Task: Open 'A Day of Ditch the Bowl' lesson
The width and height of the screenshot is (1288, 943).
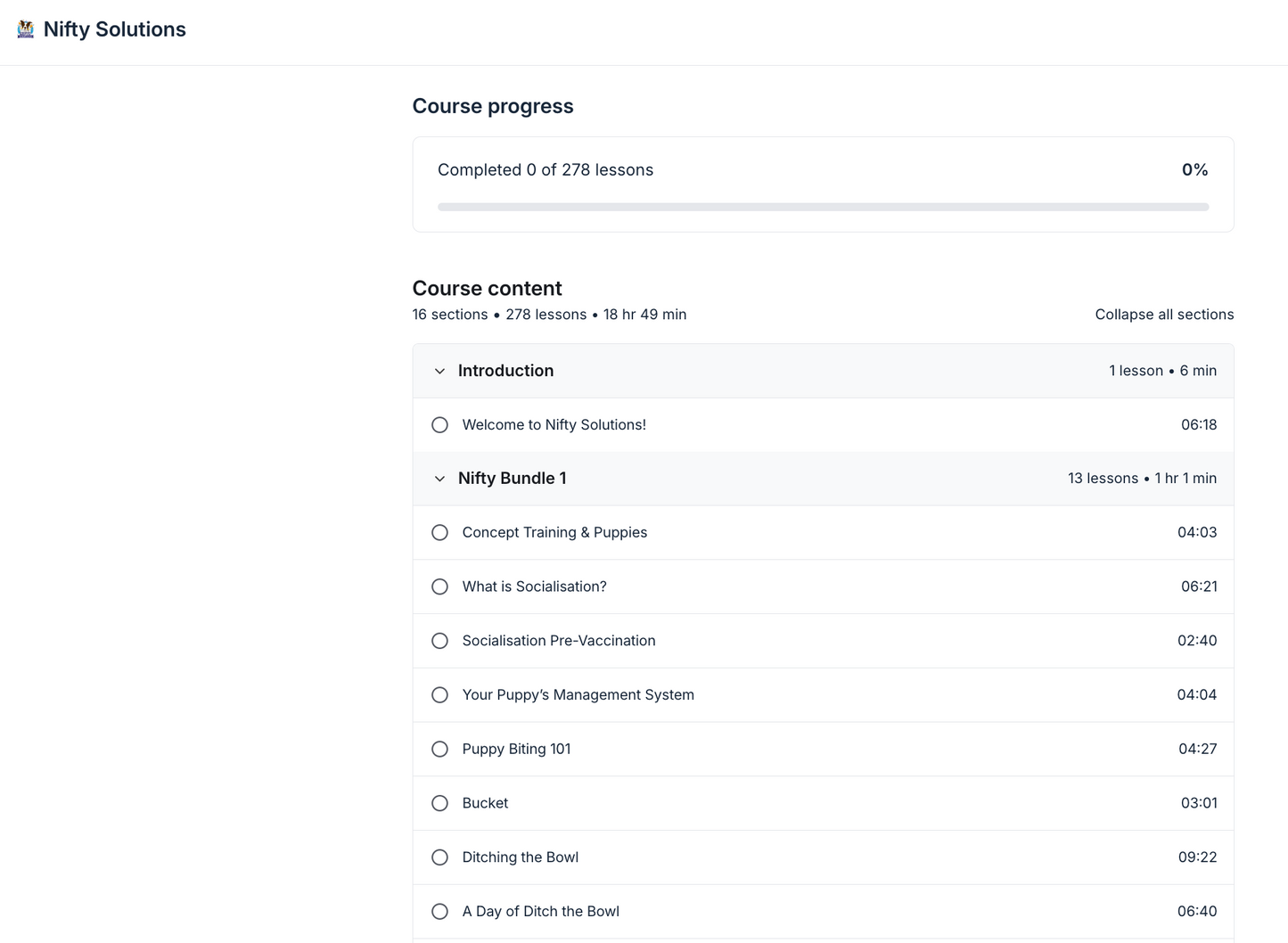Action: 540,912
